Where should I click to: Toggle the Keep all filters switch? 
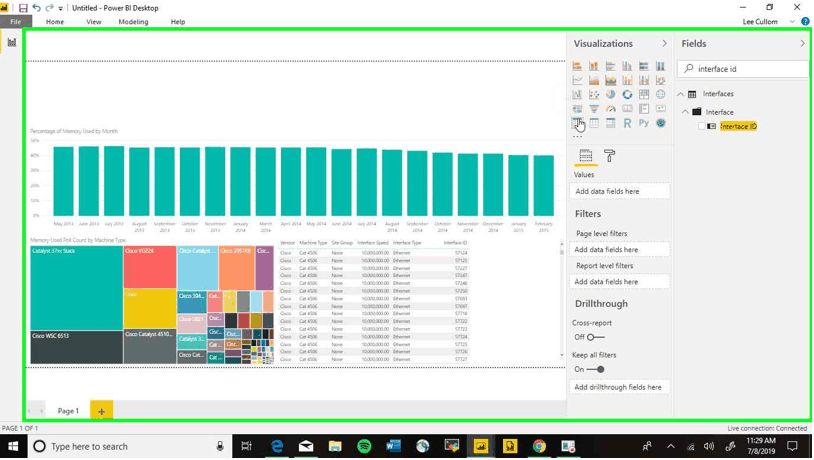tap(595, 369)
